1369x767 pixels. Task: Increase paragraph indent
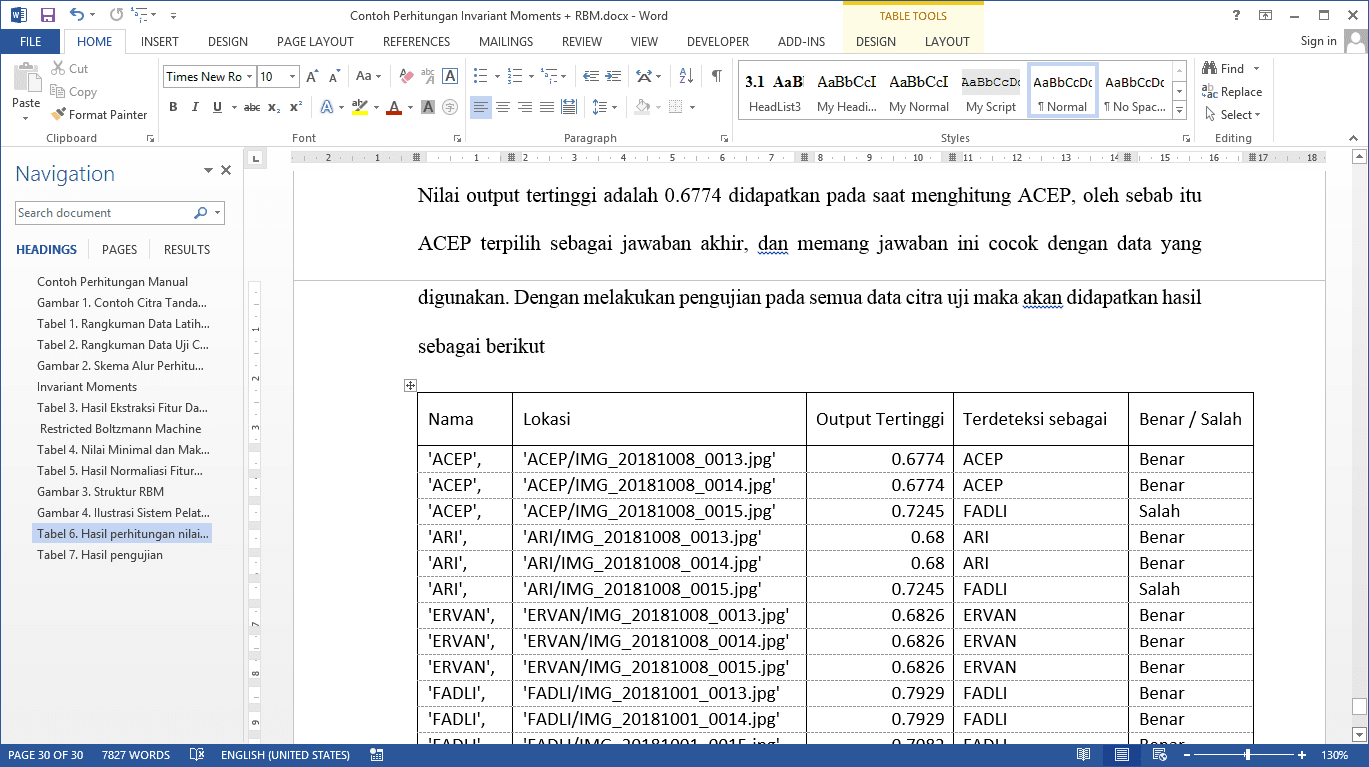(613, 76)
